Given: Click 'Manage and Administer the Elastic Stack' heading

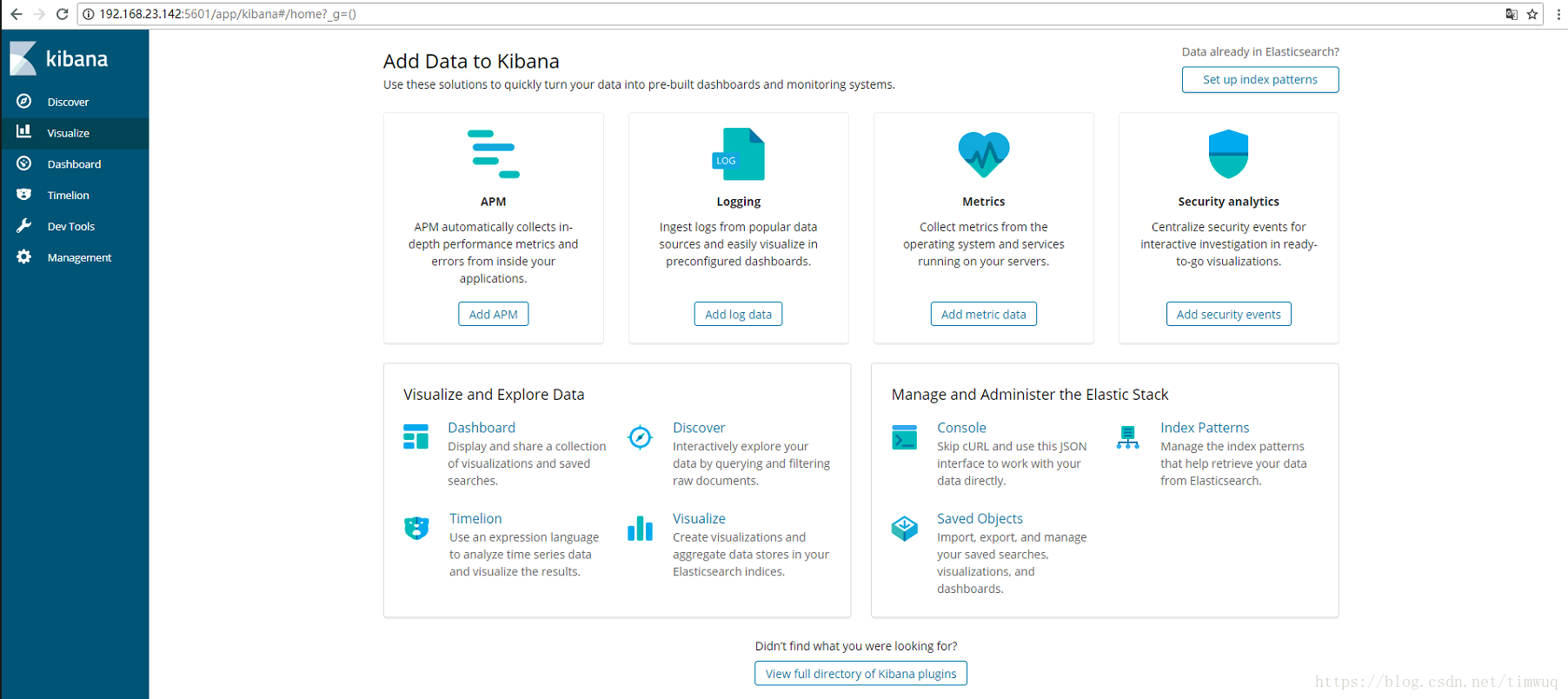Looking at the screenshot, I should [1030, 395].
